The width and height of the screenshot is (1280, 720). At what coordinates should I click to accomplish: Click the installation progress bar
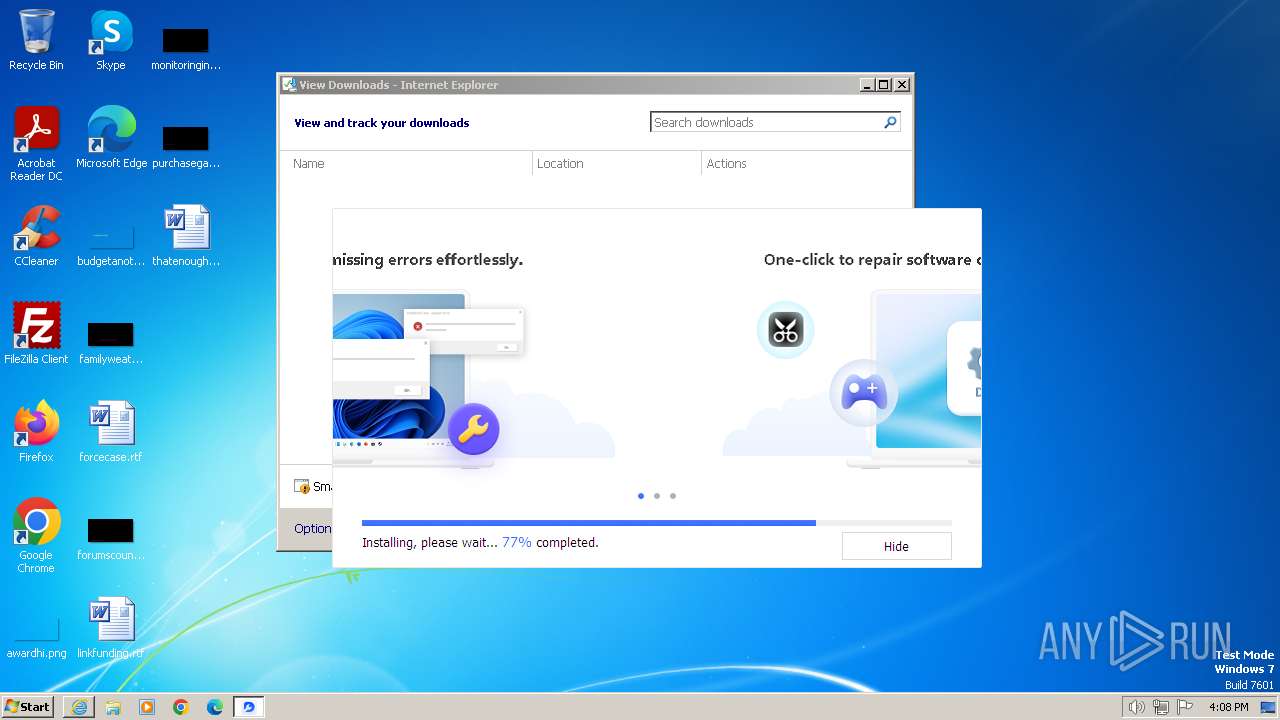tap(656, 523)
